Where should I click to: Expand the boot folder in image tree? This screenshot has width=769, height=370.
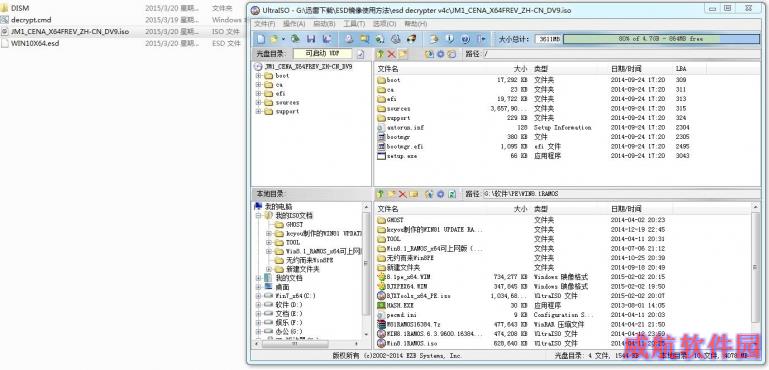tap(258, 76)
